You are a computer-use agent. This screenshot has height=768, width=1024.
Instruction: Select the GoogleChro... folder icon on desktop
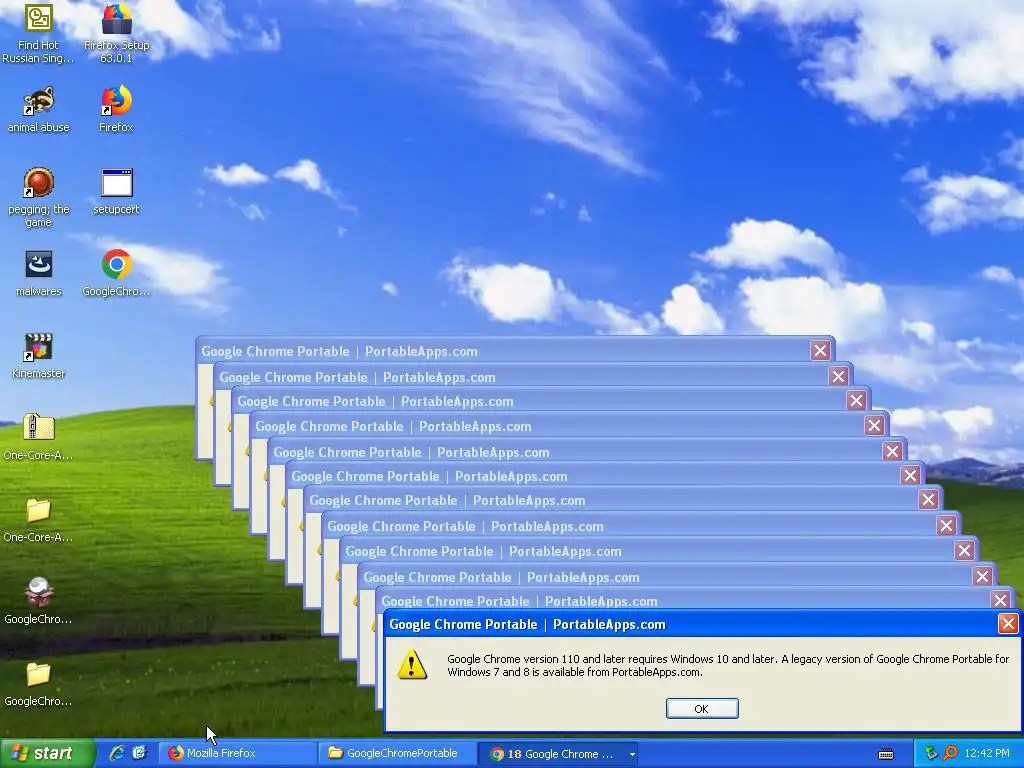(38, 684)
